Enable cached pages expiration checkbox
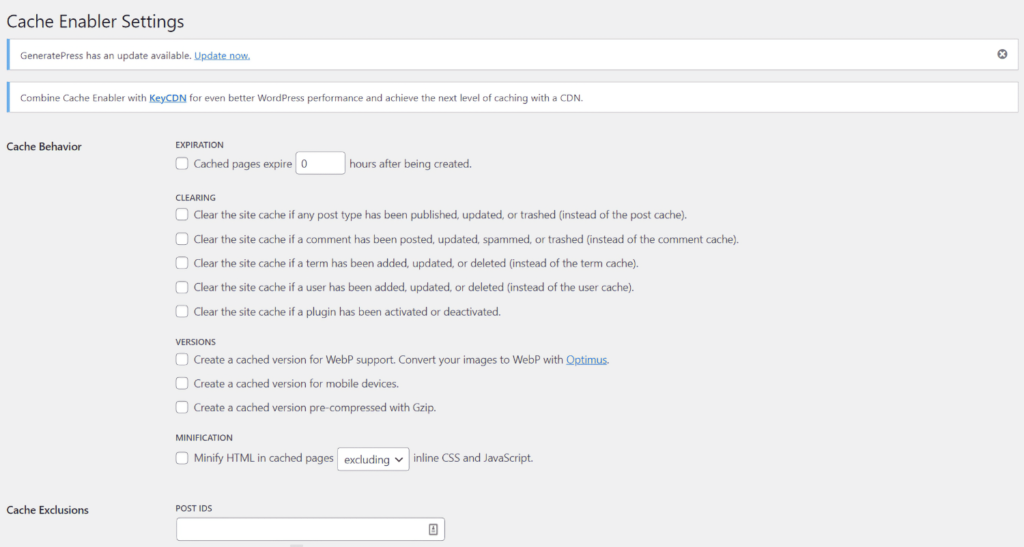The image size is (1024, 547). coord(182,164)
